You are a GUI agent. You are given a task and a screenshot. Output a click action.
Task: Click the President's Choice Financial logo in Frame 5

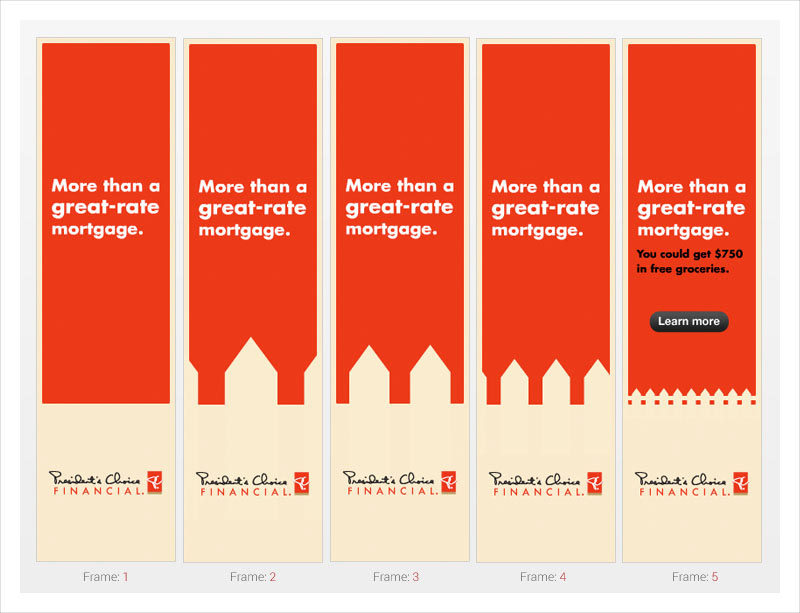691,483
